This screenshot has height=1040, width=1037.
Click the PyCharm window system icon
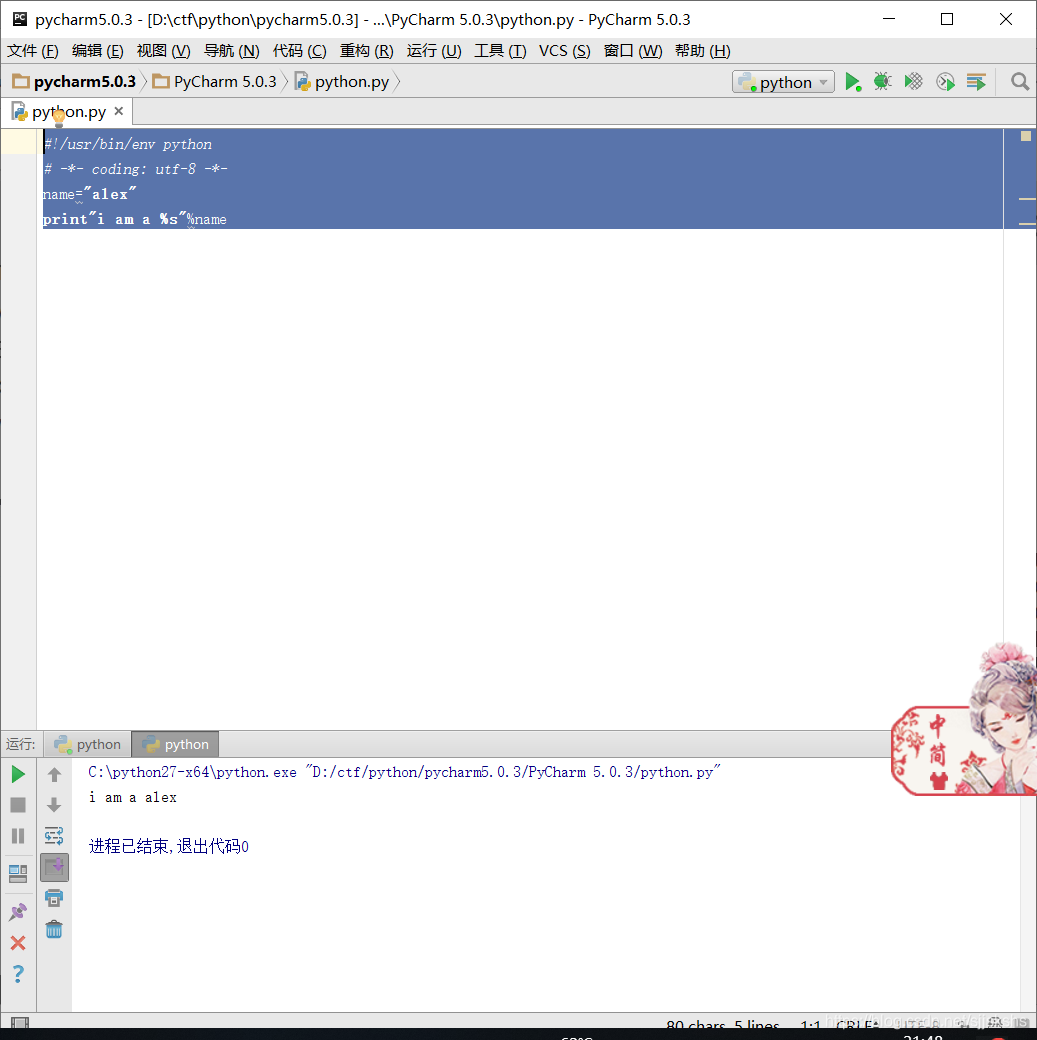pyautogui.click(x=20, y=19)
